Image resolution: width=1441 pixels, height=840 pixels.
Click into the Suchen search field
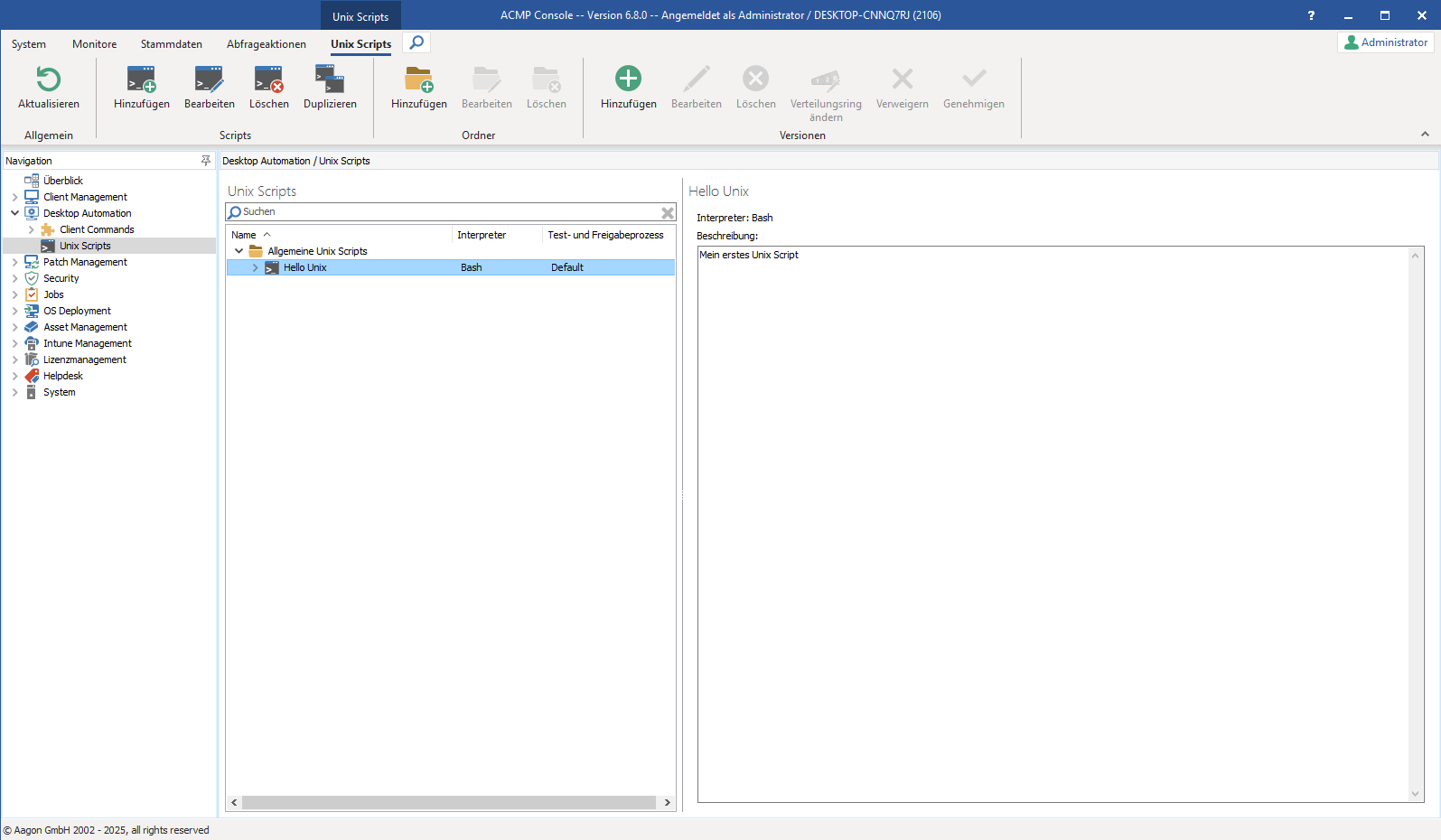coord(449,212)
